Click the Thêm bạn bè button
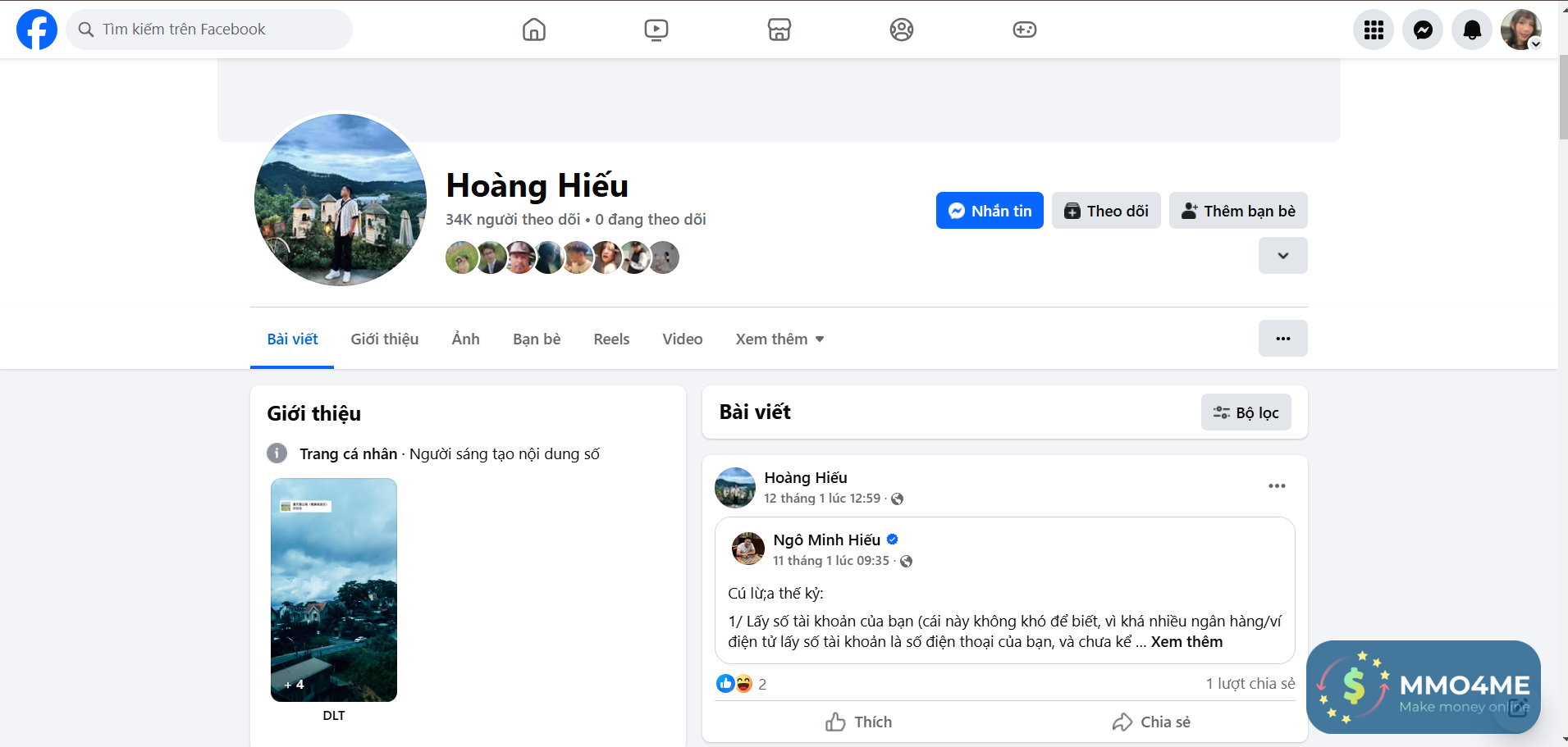The width and height of the screenshot is (1568, 747). [1237, 211]
